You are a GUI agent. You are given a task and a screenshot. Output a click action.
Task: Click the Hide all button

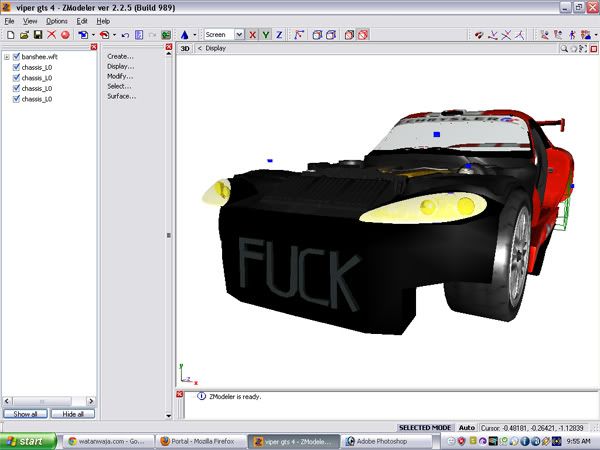(73, 414)
